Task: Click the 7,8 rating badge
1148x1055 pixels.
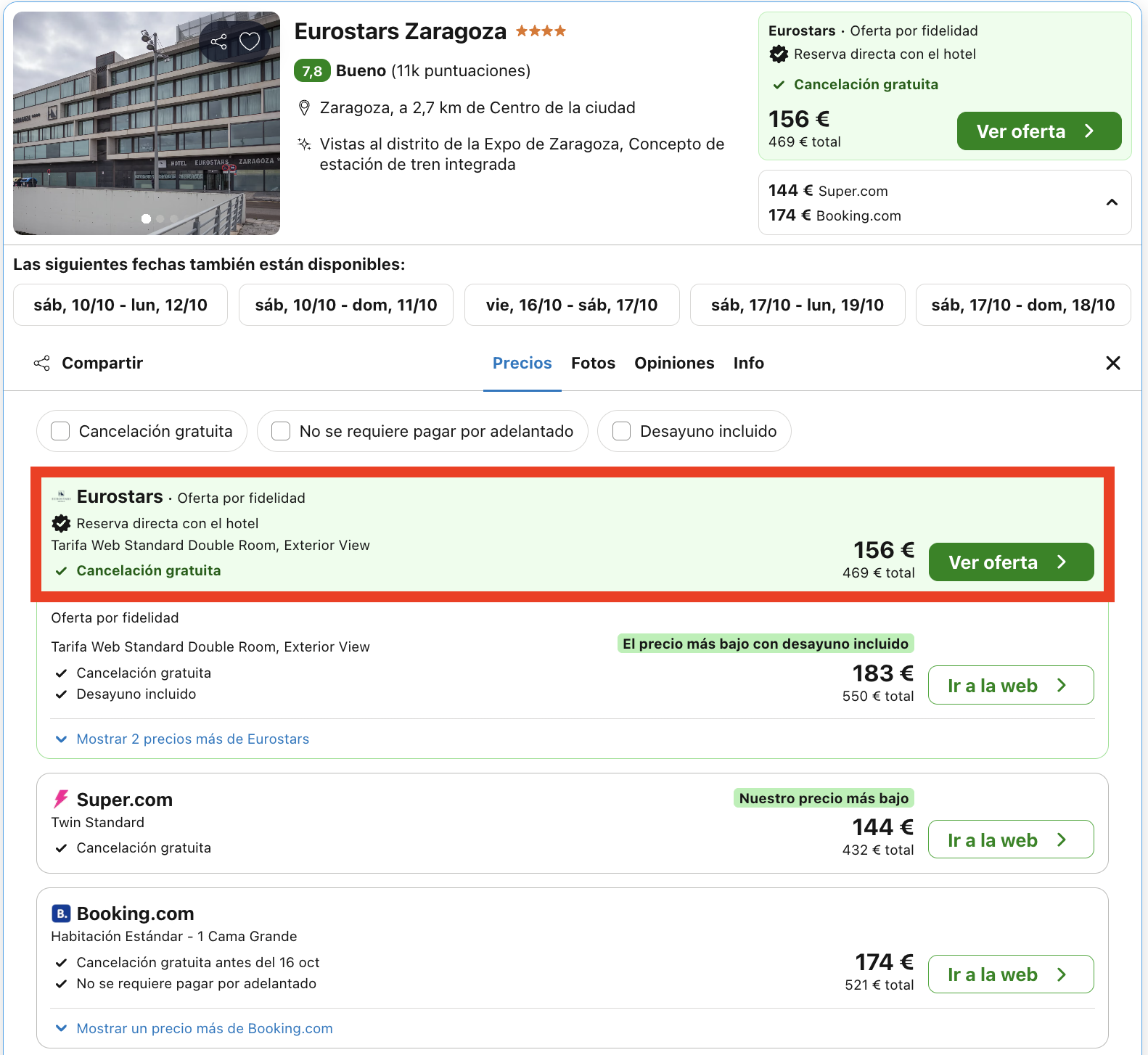Action: 312,71
